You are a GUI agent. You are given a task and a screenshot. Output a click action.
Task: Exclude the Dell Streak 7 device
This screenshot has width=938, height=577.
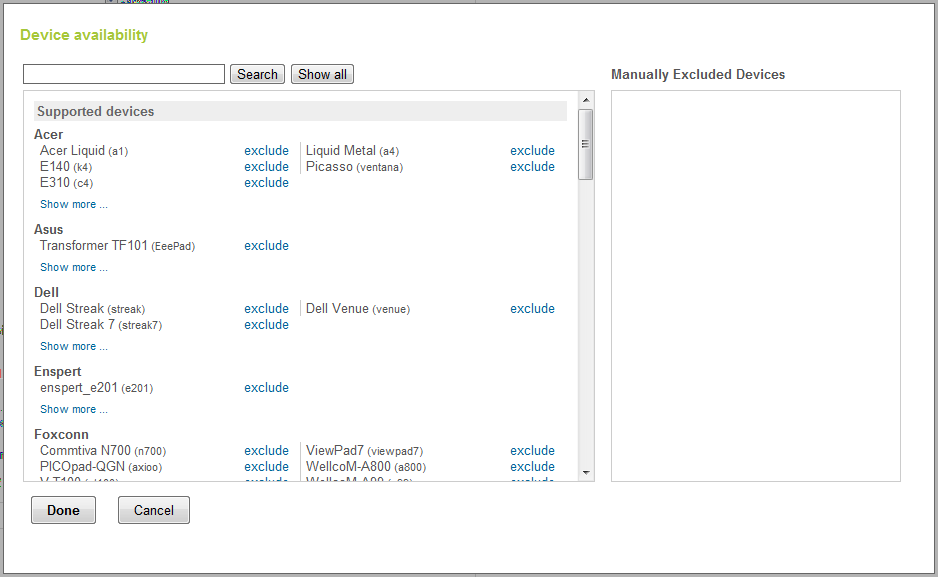coord(266,325)
